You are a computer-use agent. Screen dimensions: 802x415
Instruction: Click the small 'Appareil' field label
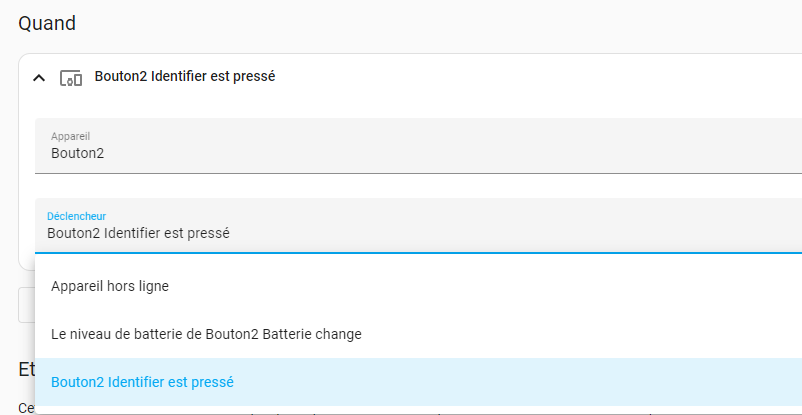[x=71, y=136]
